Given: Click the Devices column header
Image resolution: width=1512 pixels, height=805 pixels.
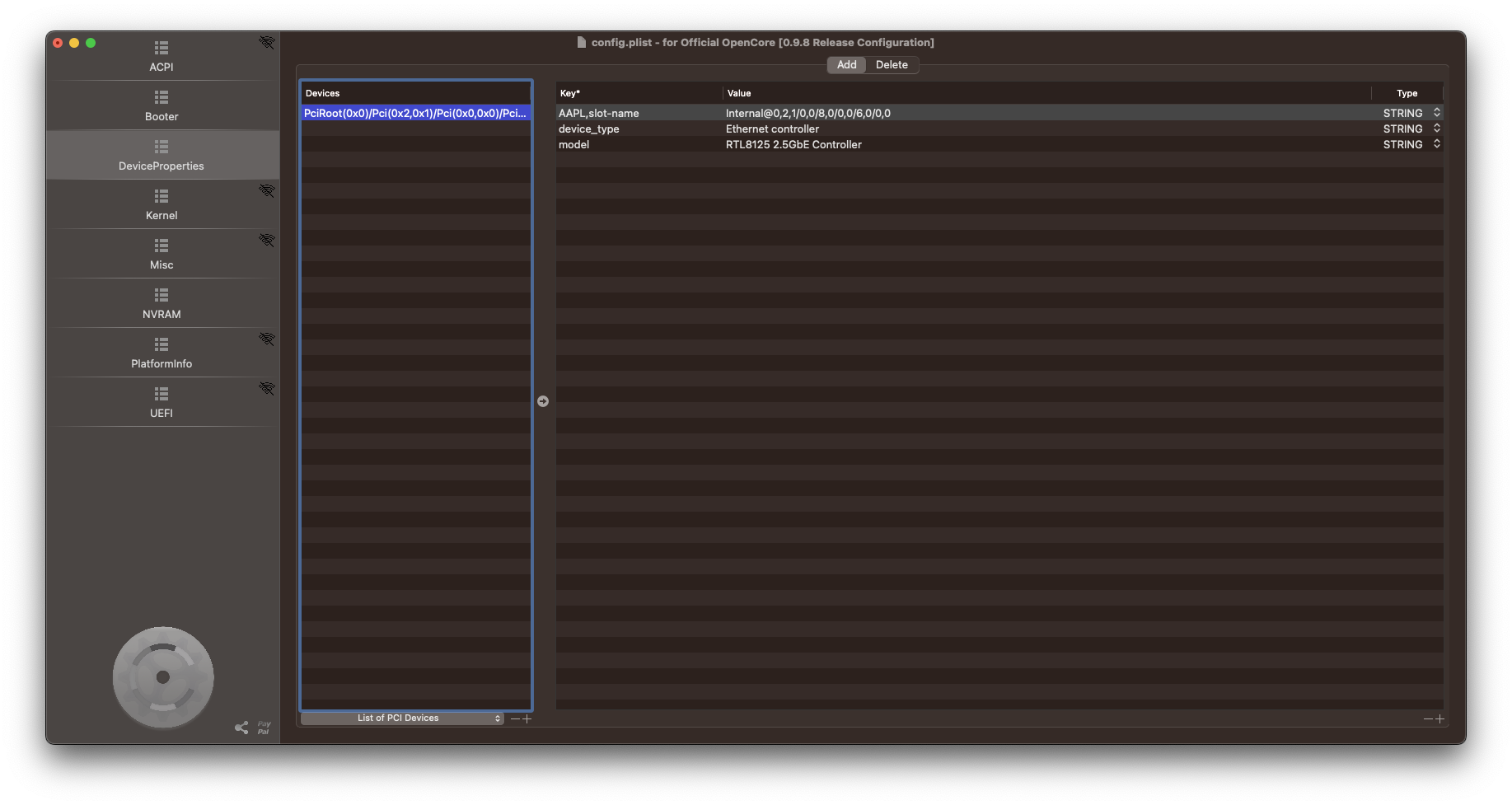Looking at the screenshot, I should pos(416,93).
